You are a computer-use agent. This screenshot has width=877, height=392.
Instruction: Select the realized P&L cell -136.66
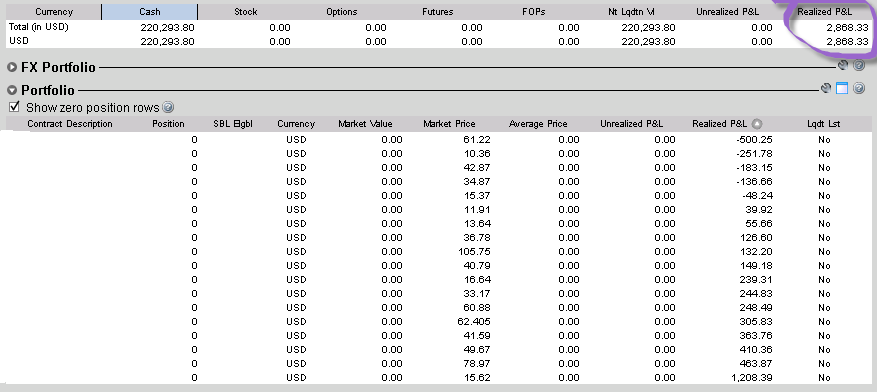tap(755, 181)
